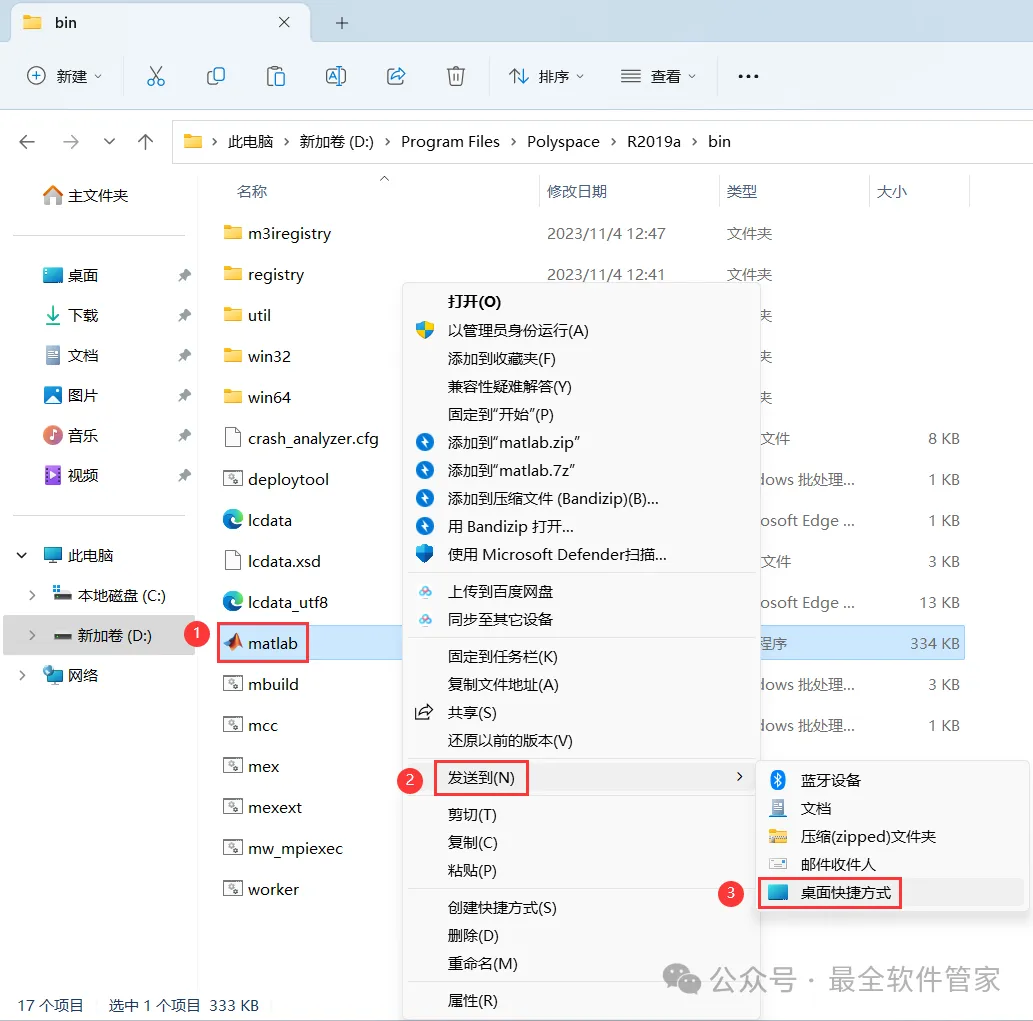Screen dimensions: 1033x1021
Task: Select the win64 folder
Action: (x=268, y=397)
